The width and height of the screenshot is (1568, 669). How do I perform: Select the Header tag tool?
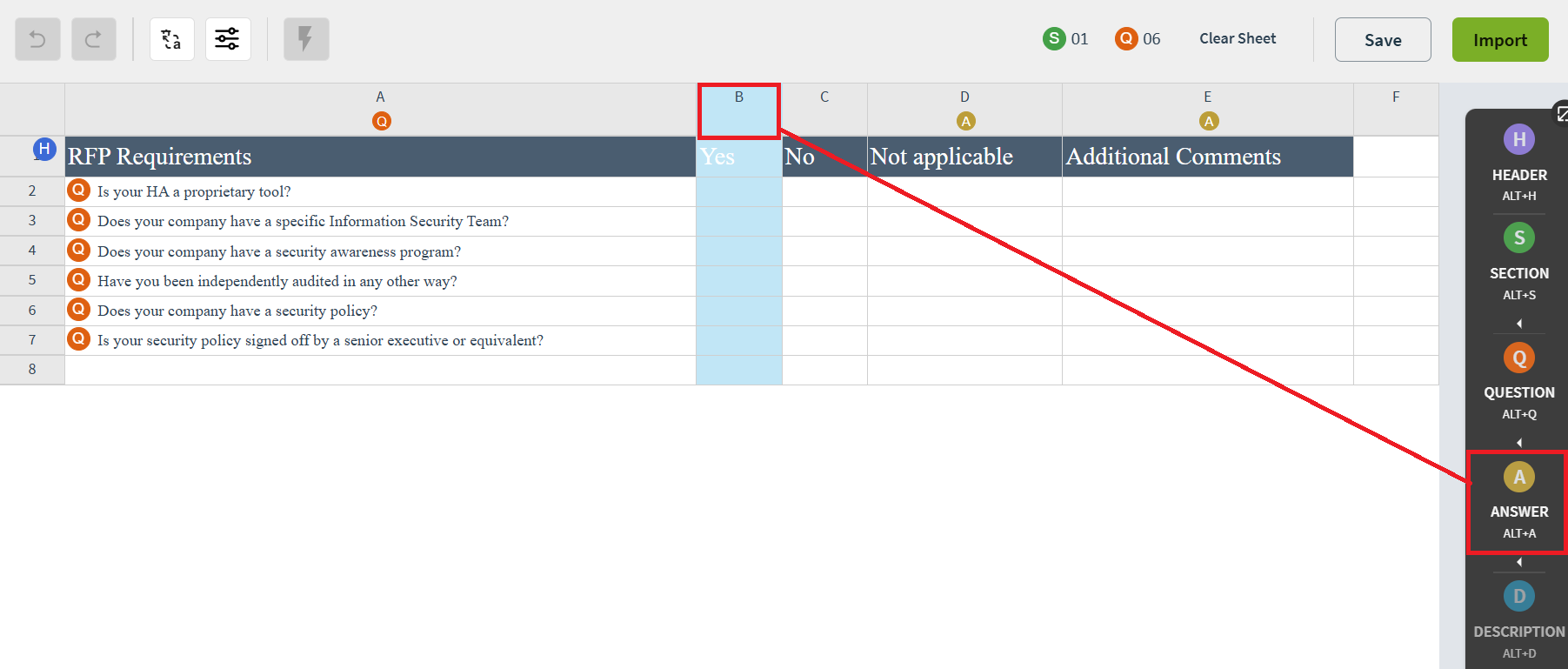1519,163
